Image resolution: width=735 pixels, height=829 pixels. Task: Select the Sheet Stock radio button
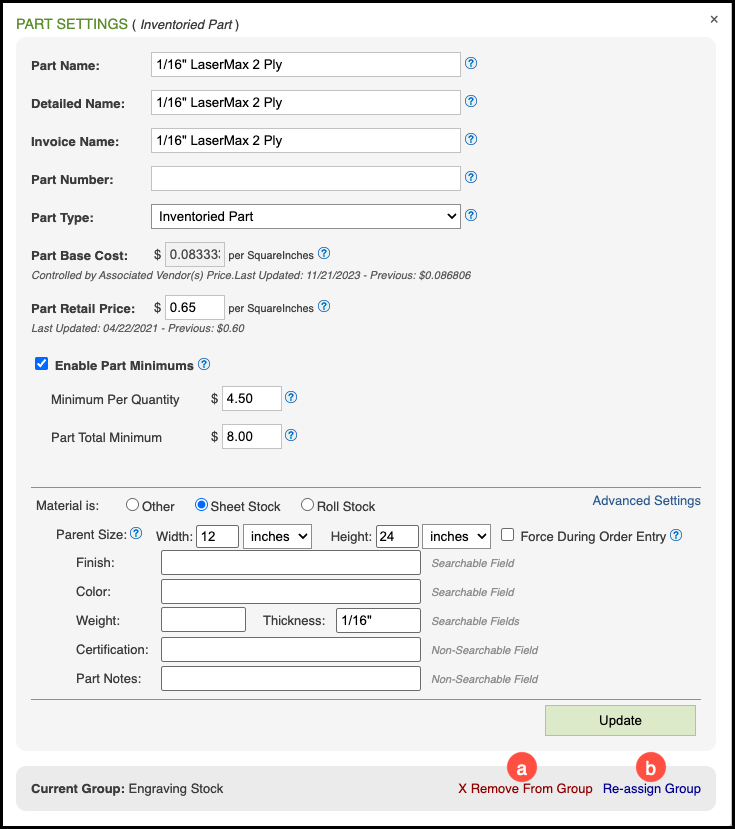click(x=201, y=505)
